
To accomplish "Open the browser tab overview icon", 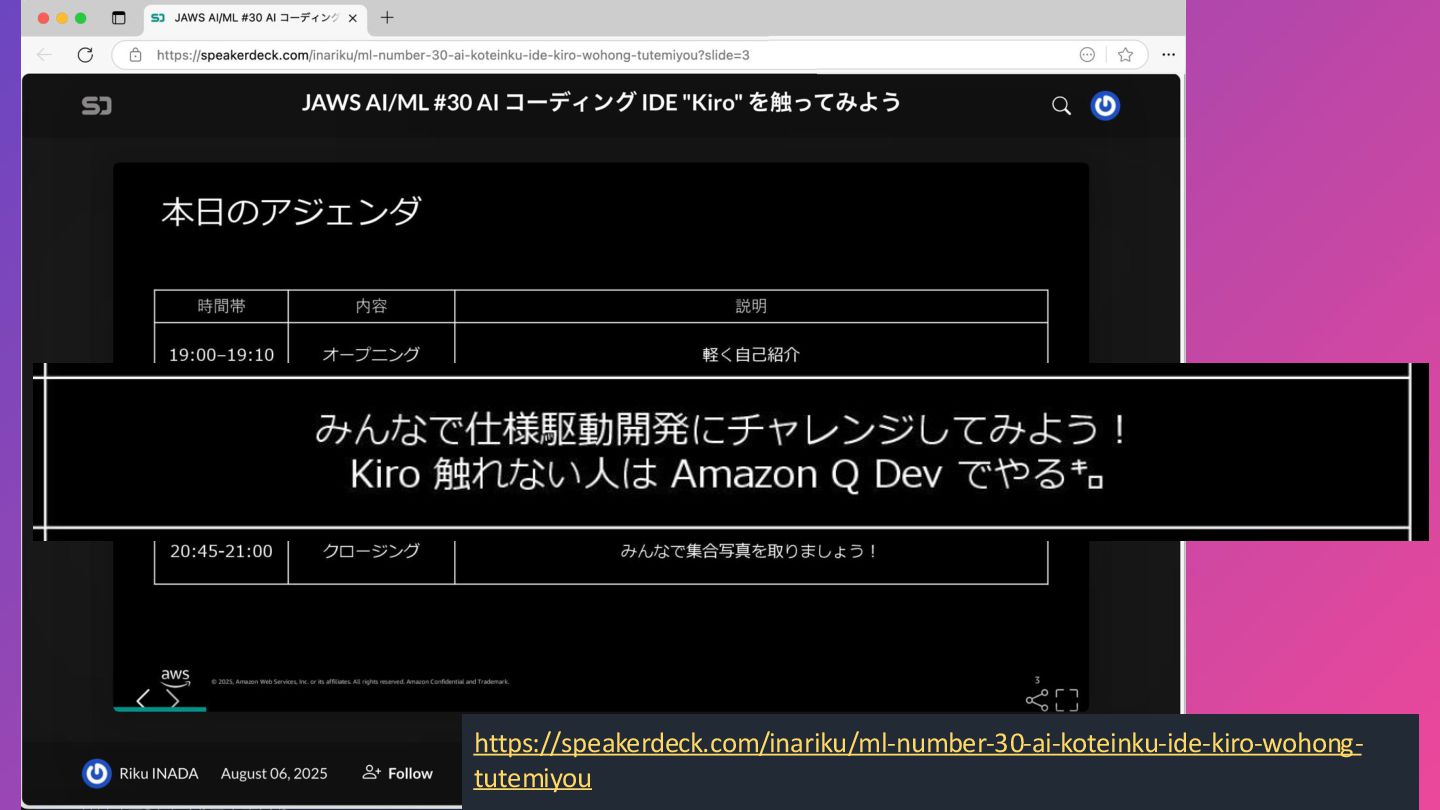I will coord(118,18).
